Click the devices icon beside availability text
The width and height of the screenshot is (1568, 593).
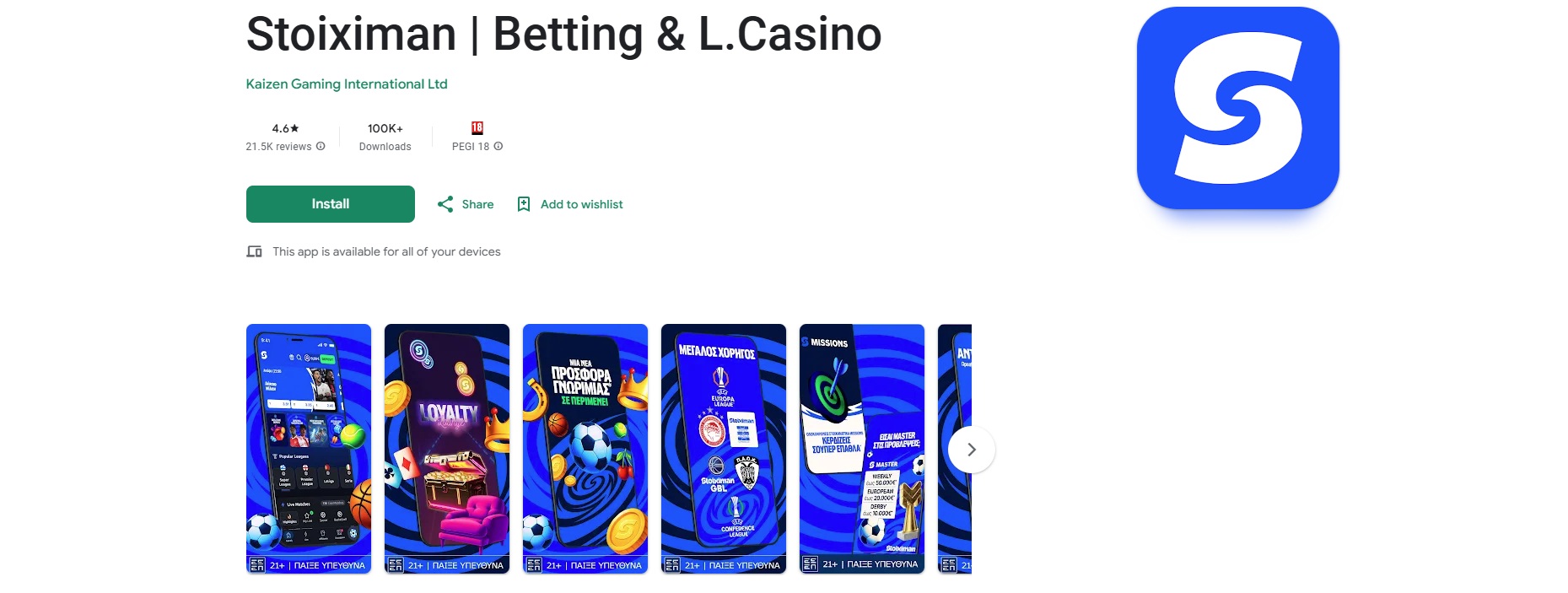(254, 251)
